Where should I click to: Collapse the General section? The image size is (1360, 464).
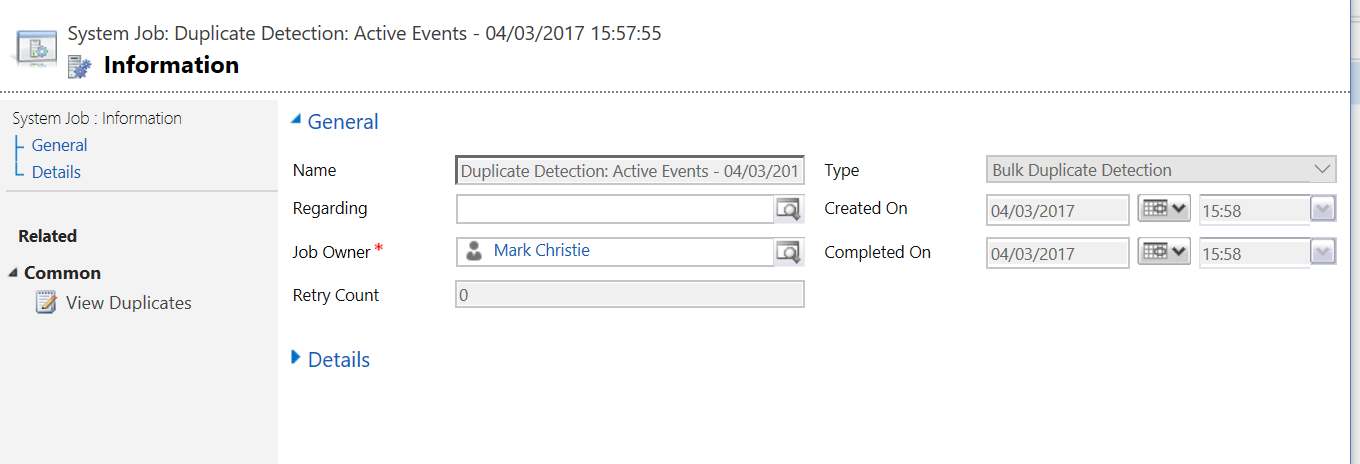(295, 120)
